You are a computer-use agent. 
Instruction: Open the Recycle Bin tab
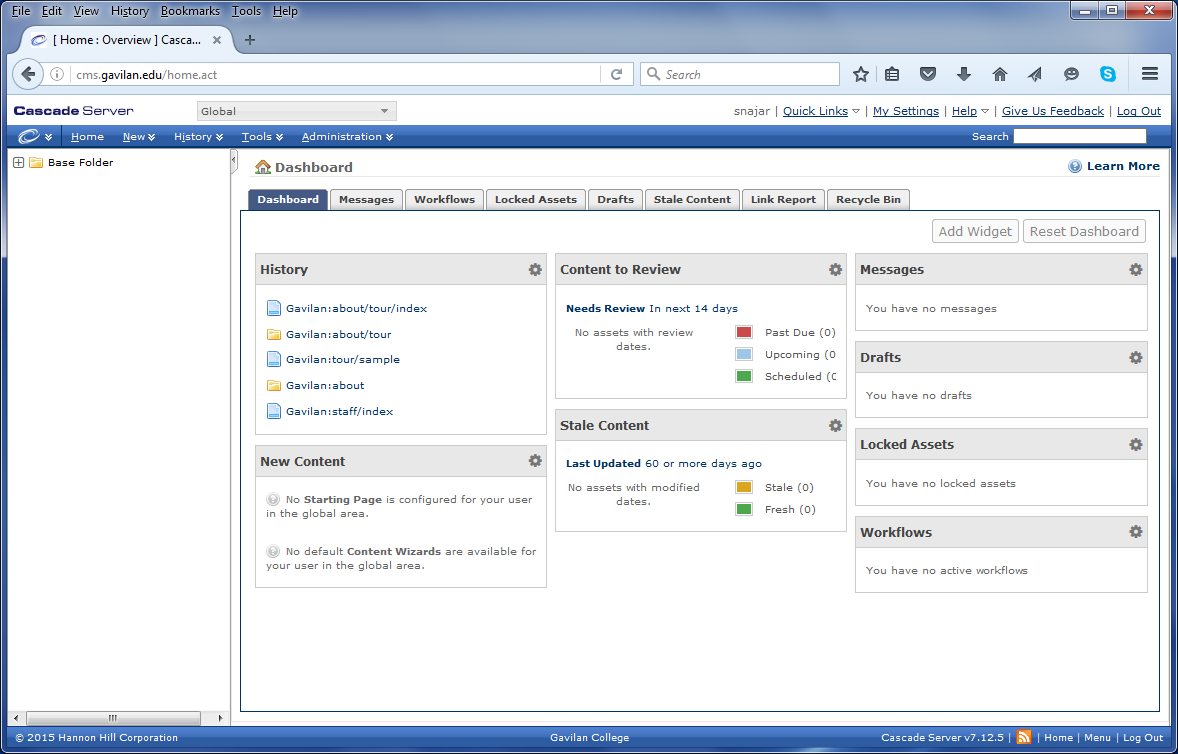[x=868, y=200]
